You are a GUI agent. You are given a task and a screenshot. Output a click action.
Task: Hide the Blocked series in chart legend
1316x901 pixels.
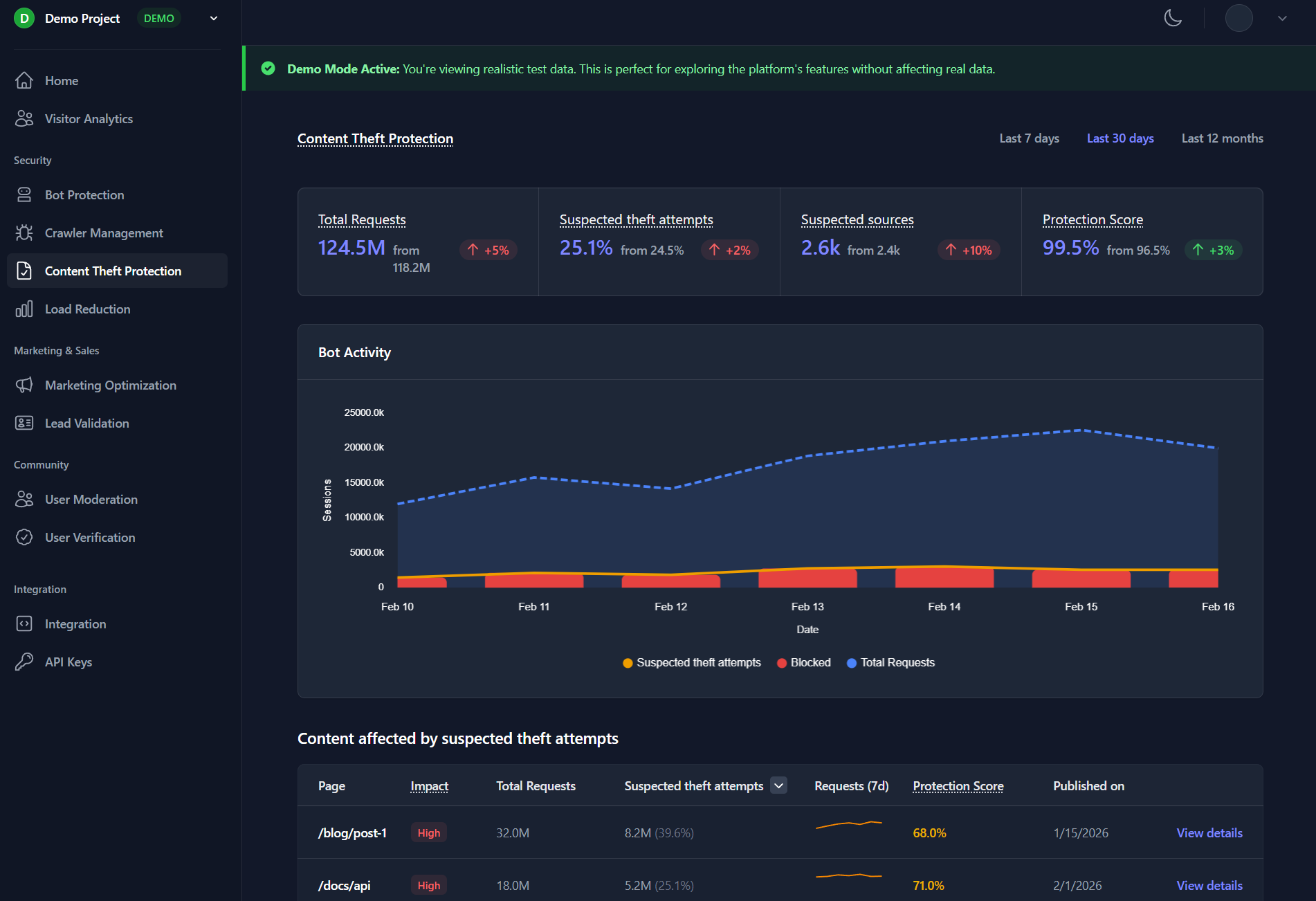click(x=804, y=663)
